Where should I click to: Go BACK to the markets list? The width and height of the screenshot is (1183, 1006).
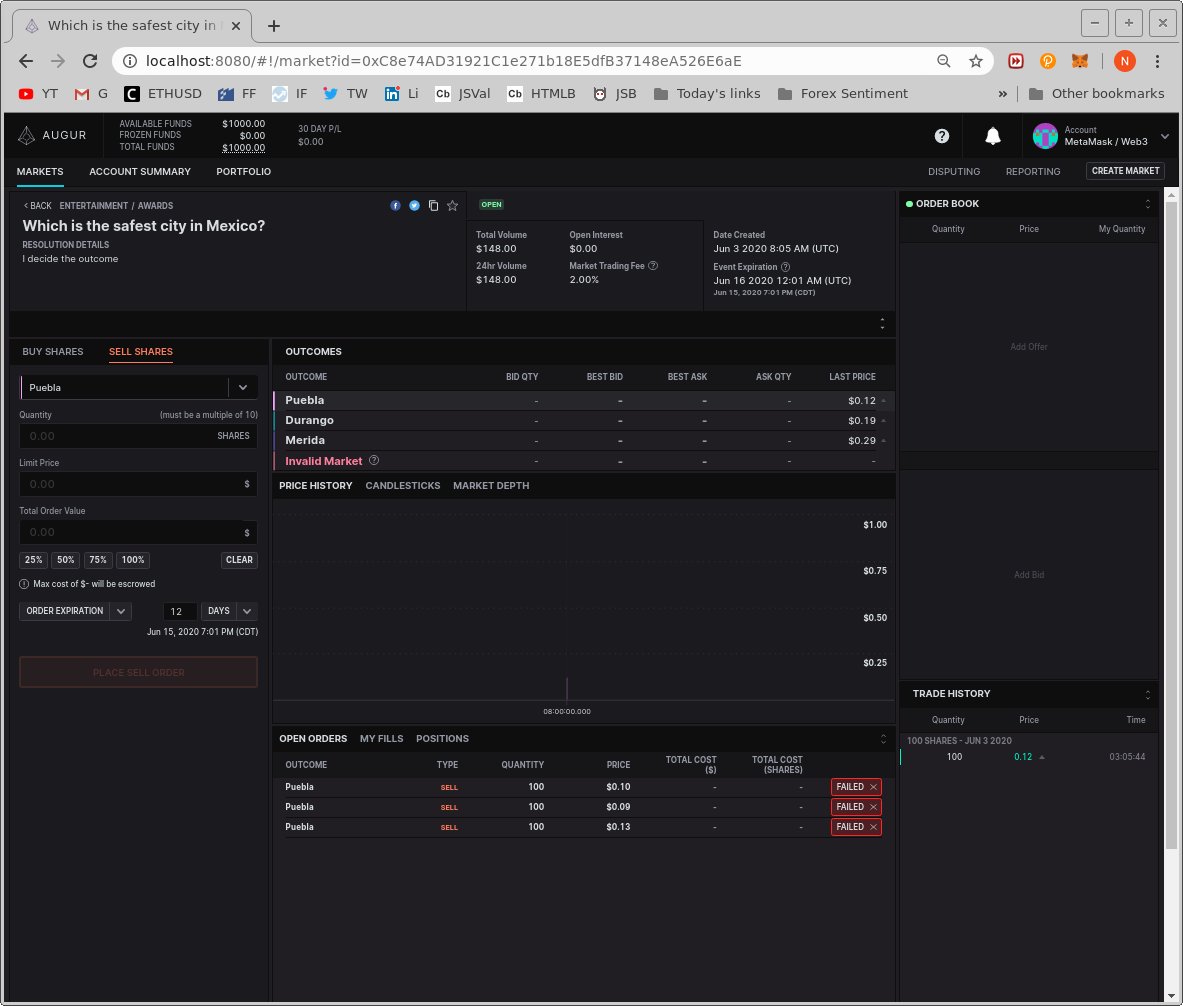36,205
